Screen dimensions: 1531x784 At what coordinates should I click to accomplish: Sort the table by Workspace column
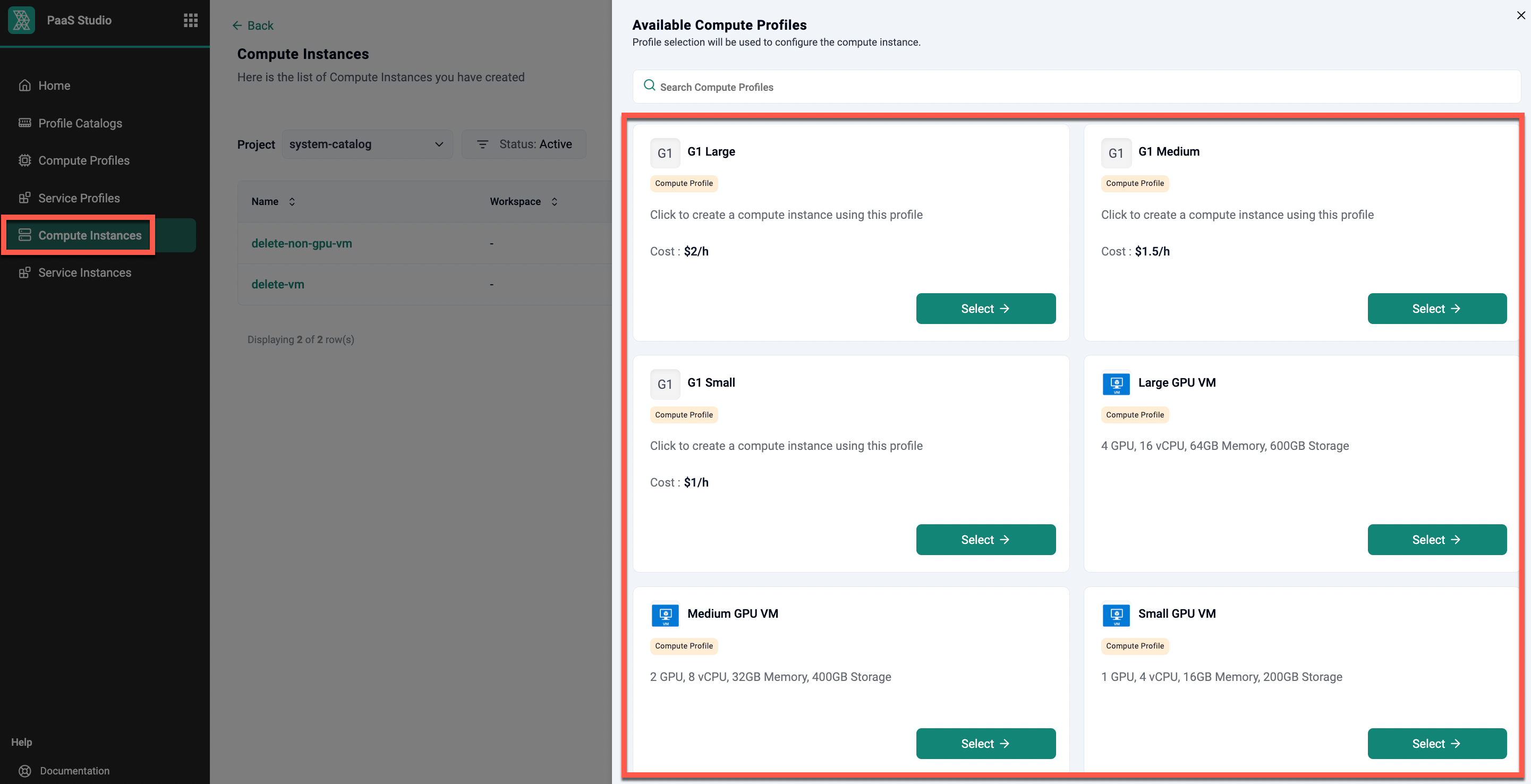[554, 201]
